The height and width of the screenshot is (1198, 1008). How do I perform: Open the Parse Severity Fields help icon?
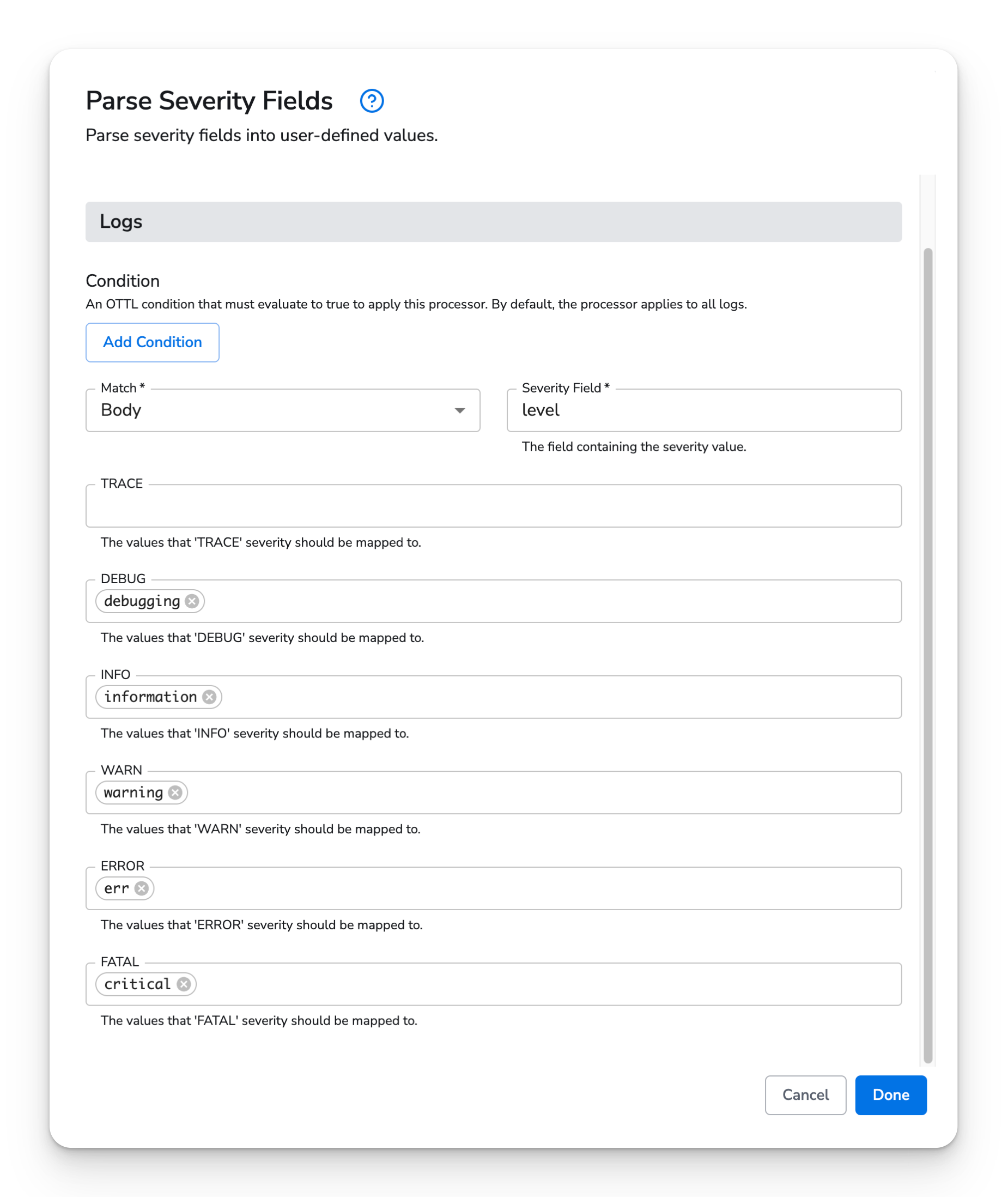(372, 101)
